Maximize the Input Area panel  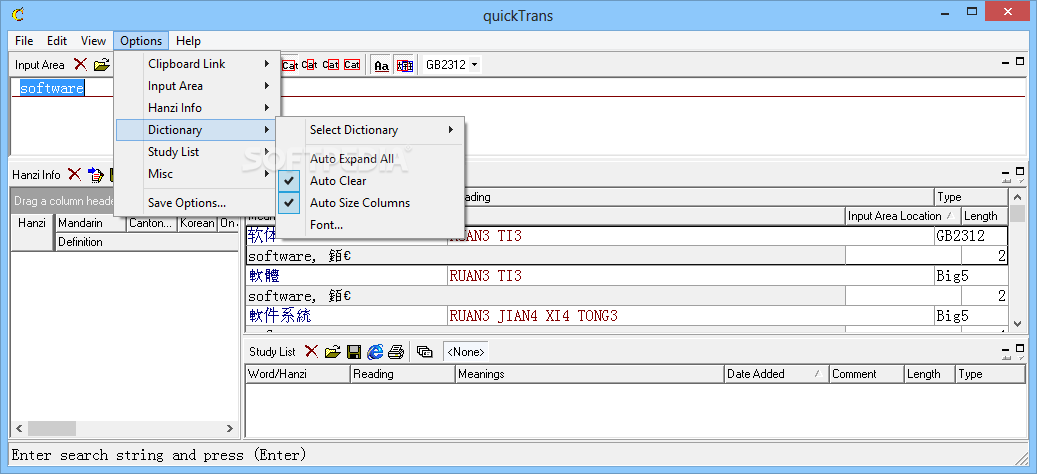(x=1020, y=61)
